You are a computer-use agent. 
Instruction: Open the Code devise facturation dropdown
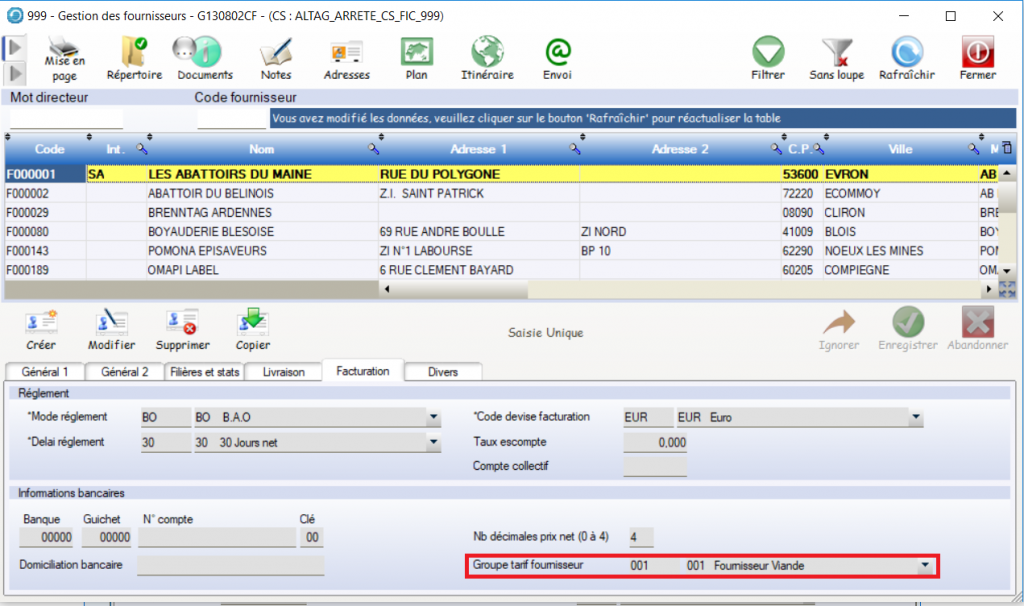tap(915, 417)
